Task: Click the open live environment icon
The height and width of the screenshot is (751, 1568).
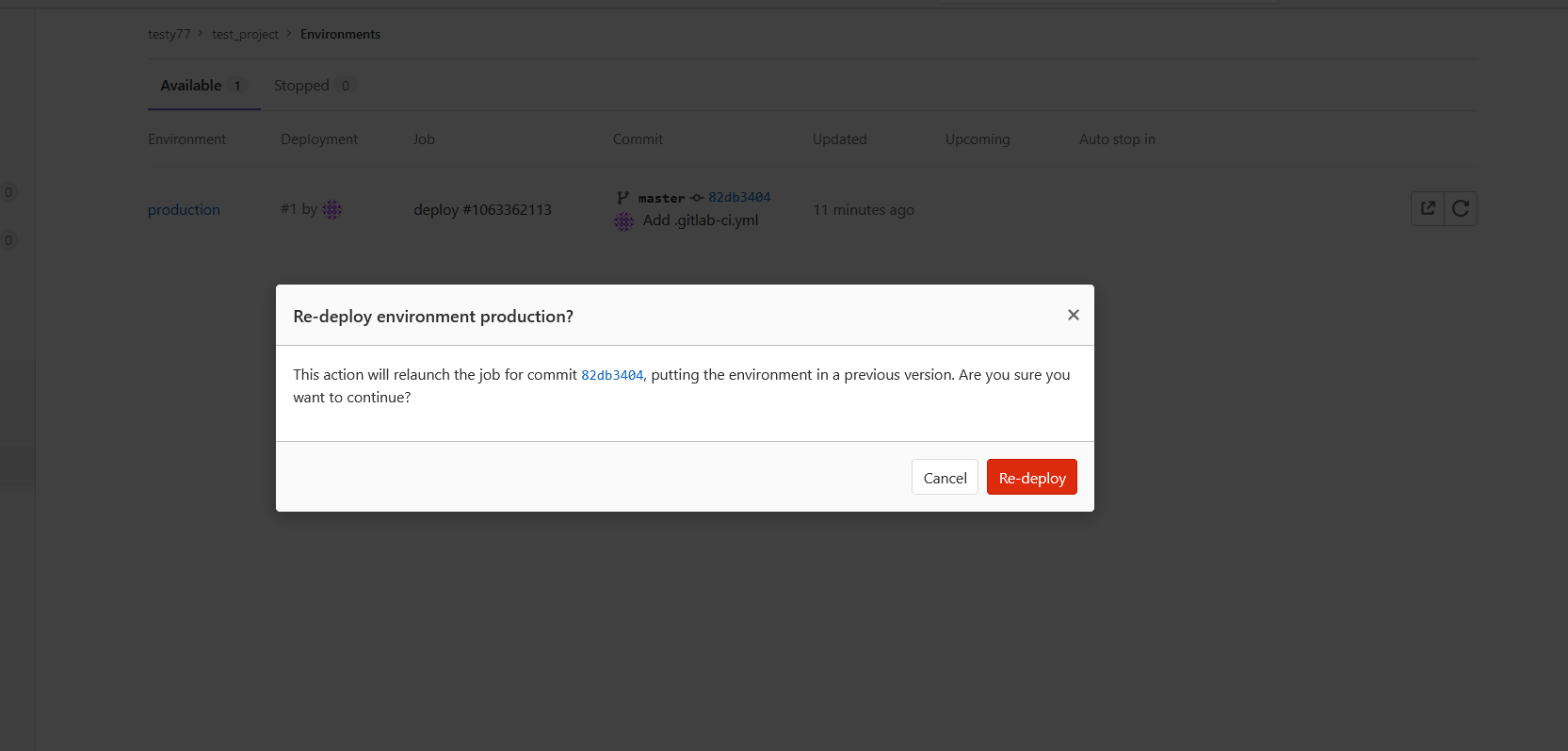Action: (1428, 208)
